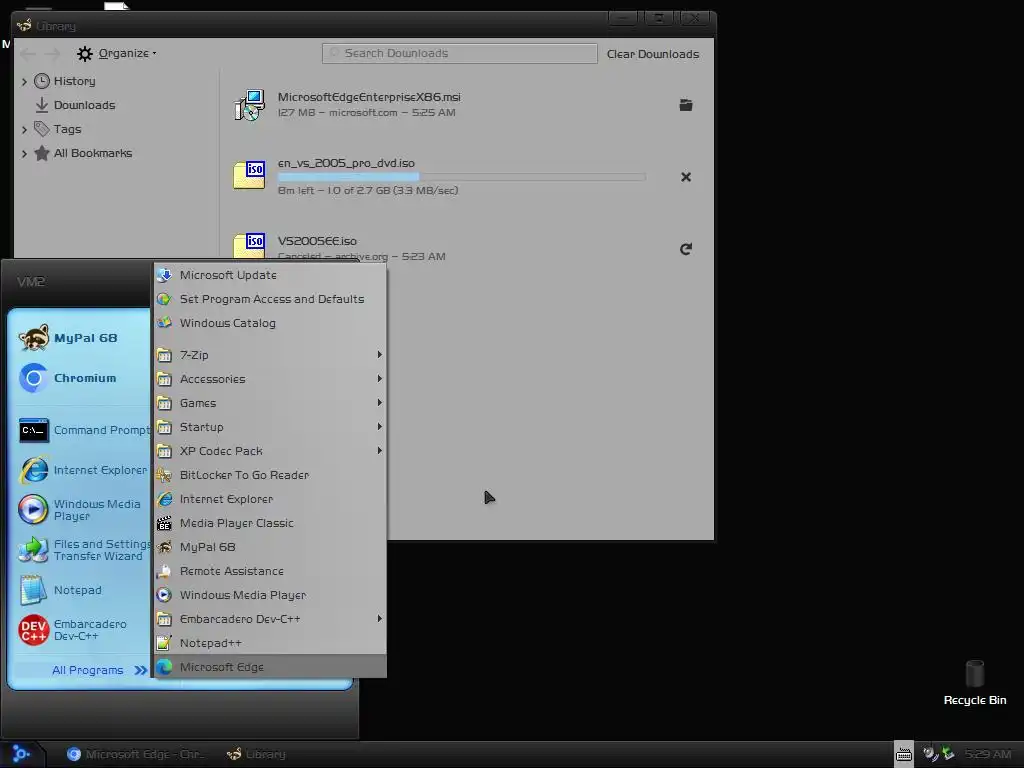This screenshot has width=1024, height=768.
Task: Select Tags in the Library sidebar
Action: tap(67, 129)
